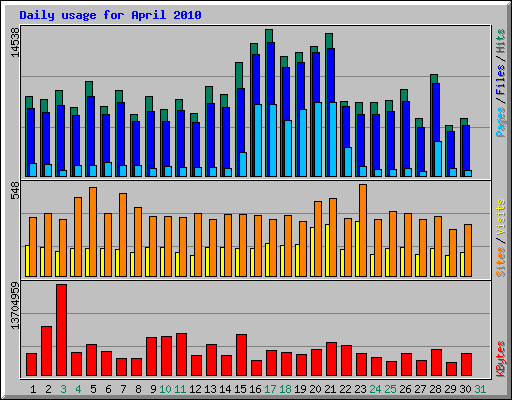The image size is (512, 400).
Task: Click the red KBytes bar for day 30
Action: click(x=466, y=365)
